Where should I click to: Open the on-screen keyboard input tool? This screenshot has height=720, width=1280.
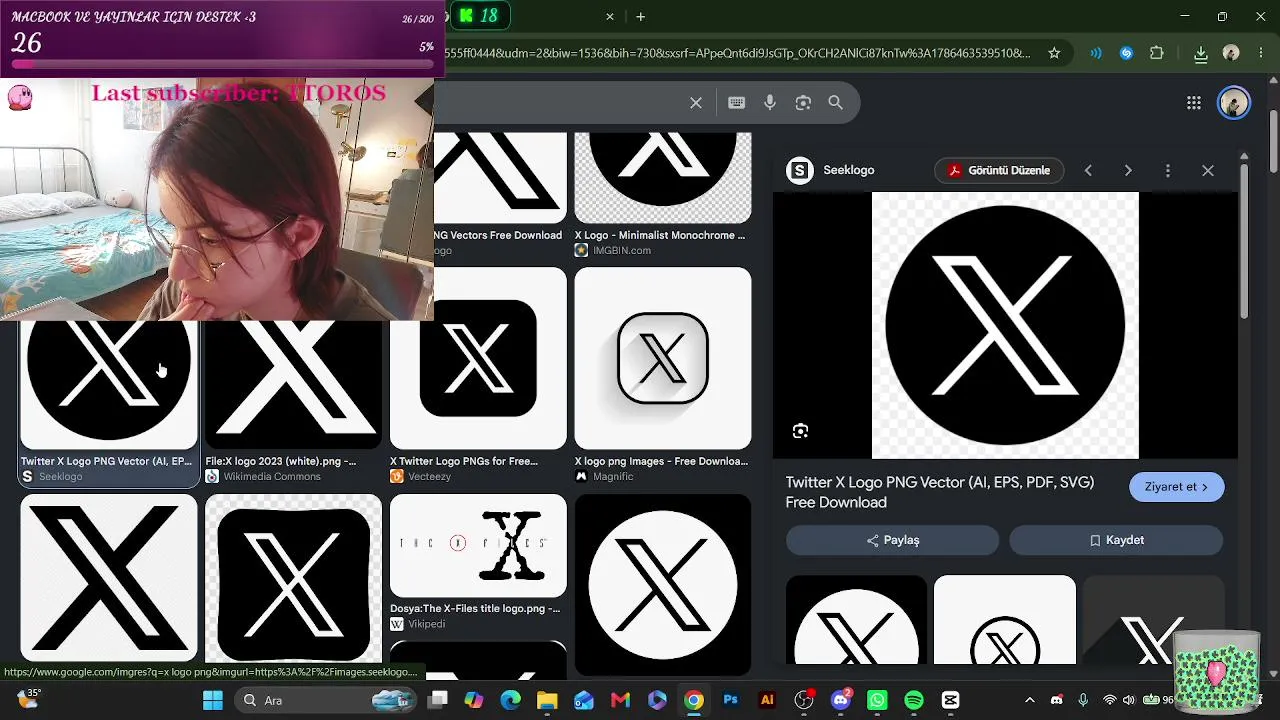(737, 102)
